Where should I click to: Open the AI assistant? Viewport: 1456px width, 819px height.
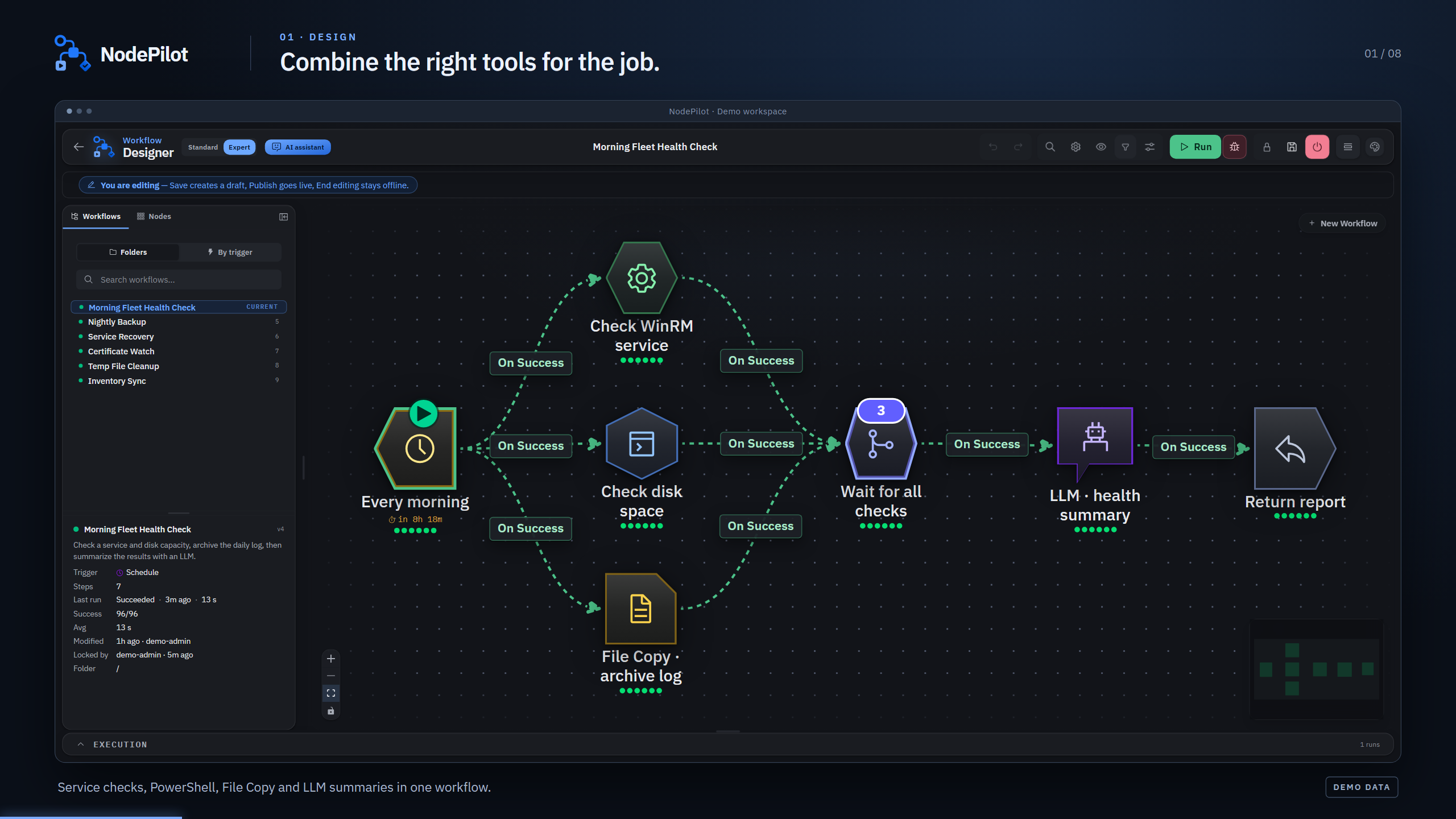coord(298,147)
